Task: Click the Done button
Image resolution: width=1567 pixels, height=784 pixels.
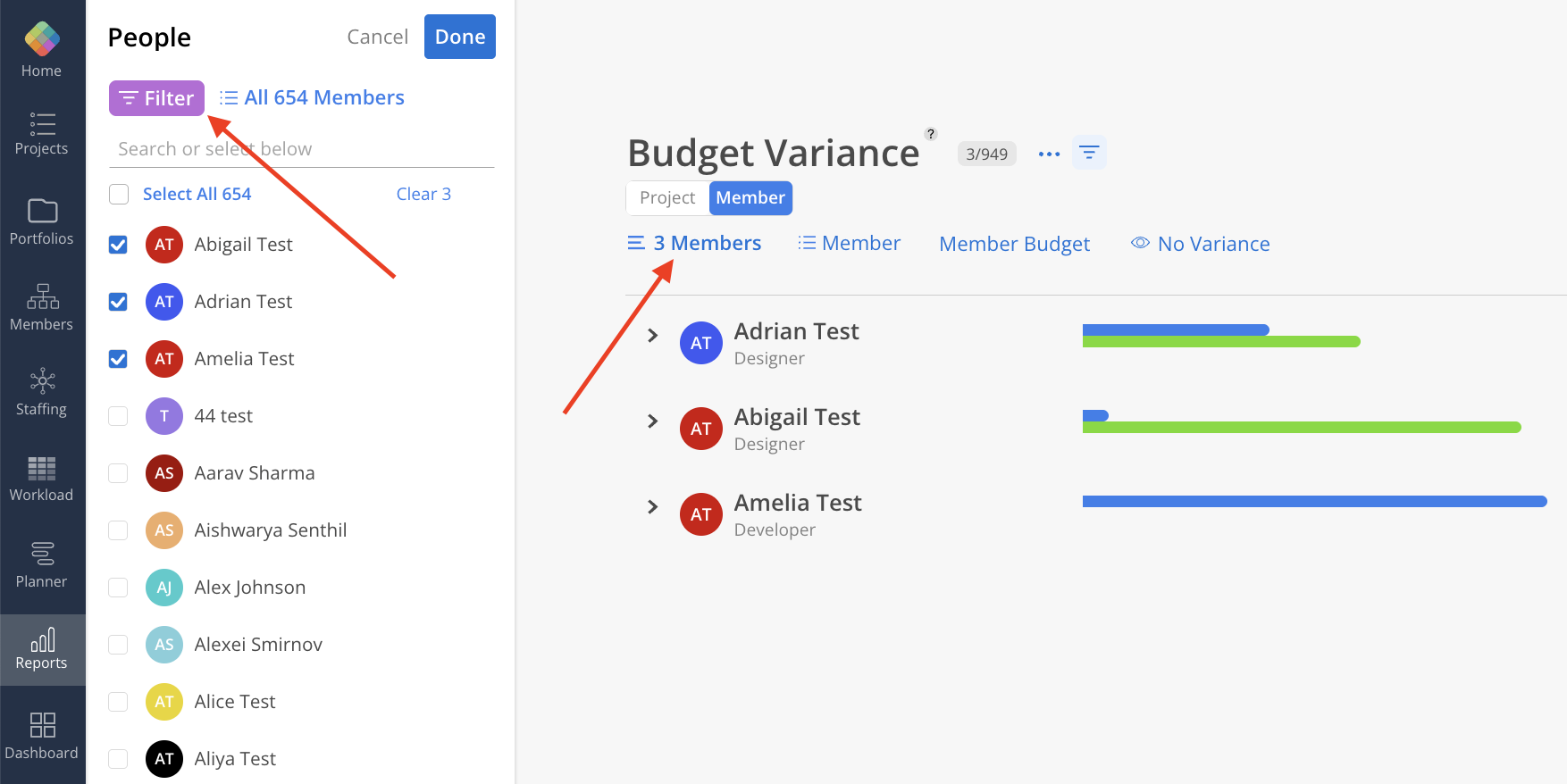Action: click(x=460, y=37)
